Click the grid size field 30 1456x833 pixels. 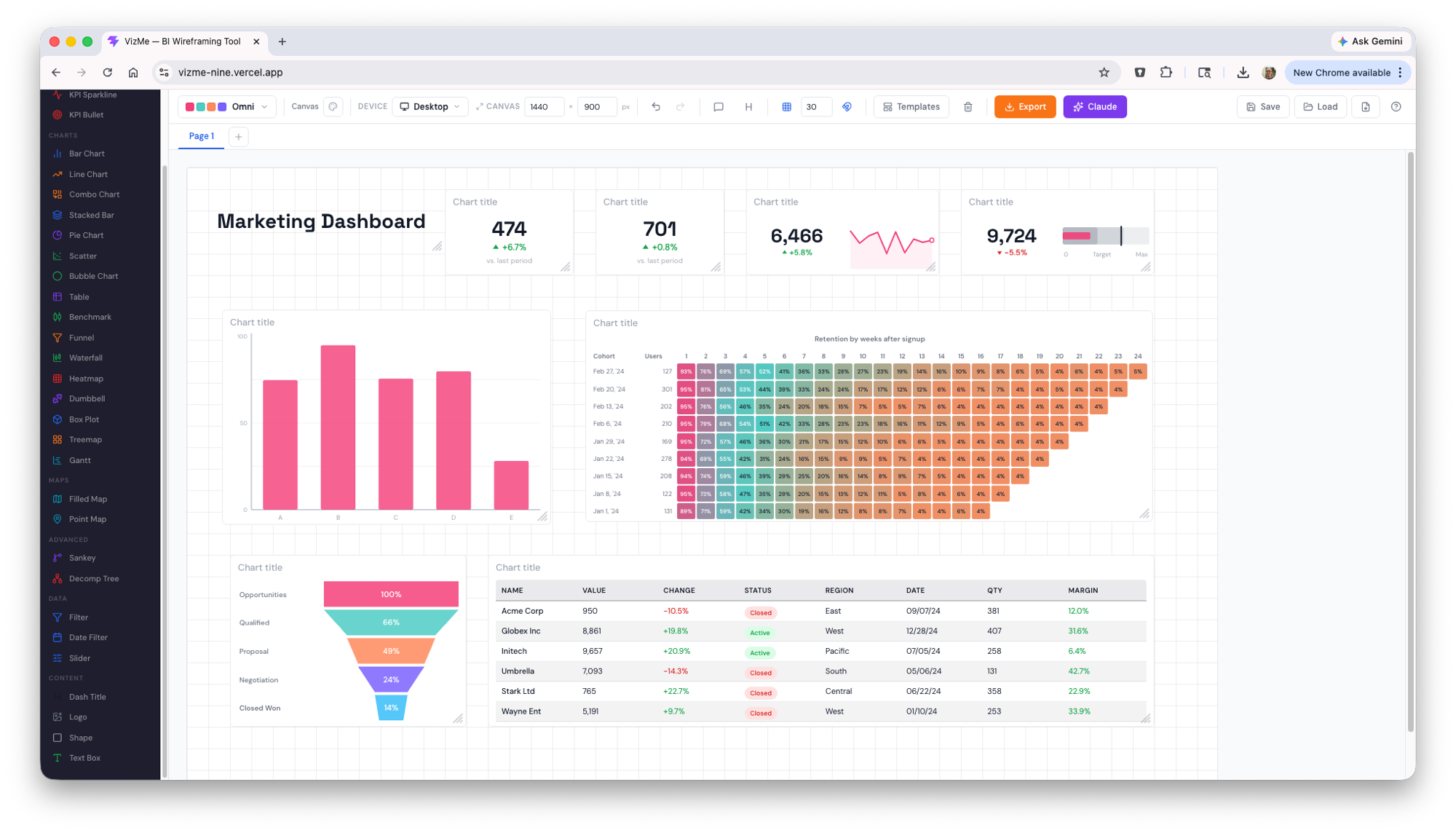[x=815, y=107]
